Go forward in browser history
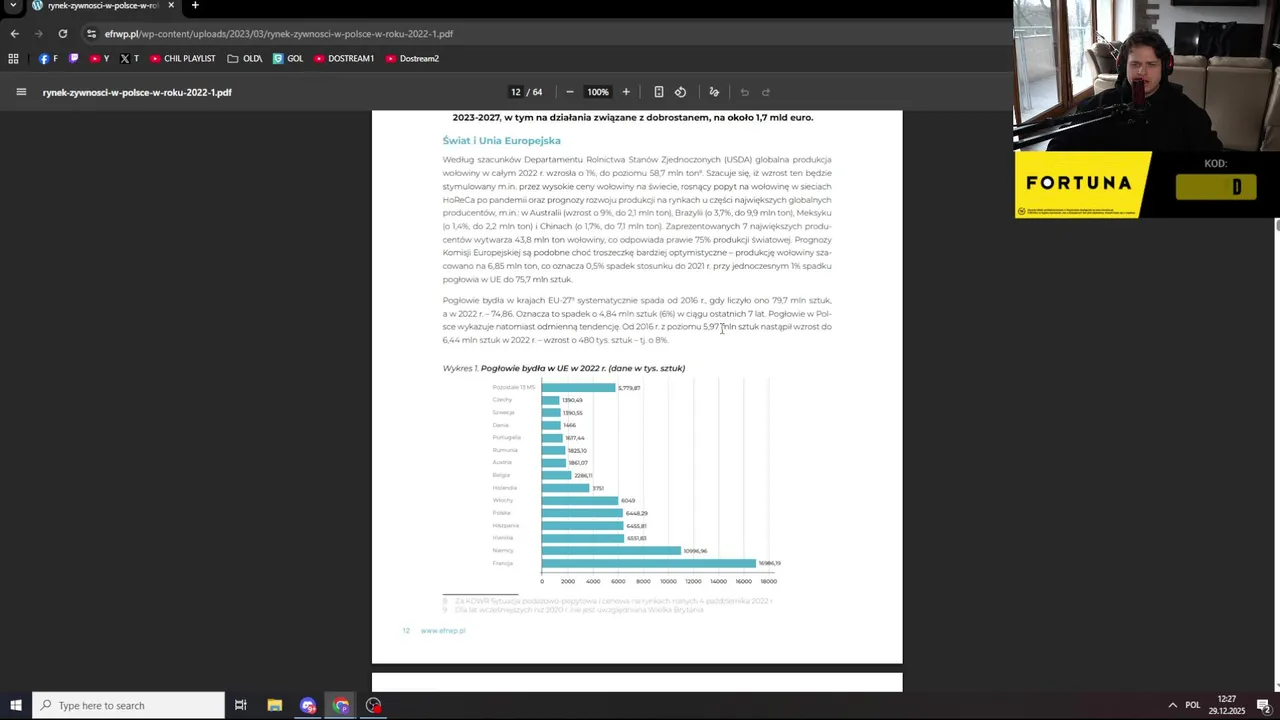 coord(38,33)
